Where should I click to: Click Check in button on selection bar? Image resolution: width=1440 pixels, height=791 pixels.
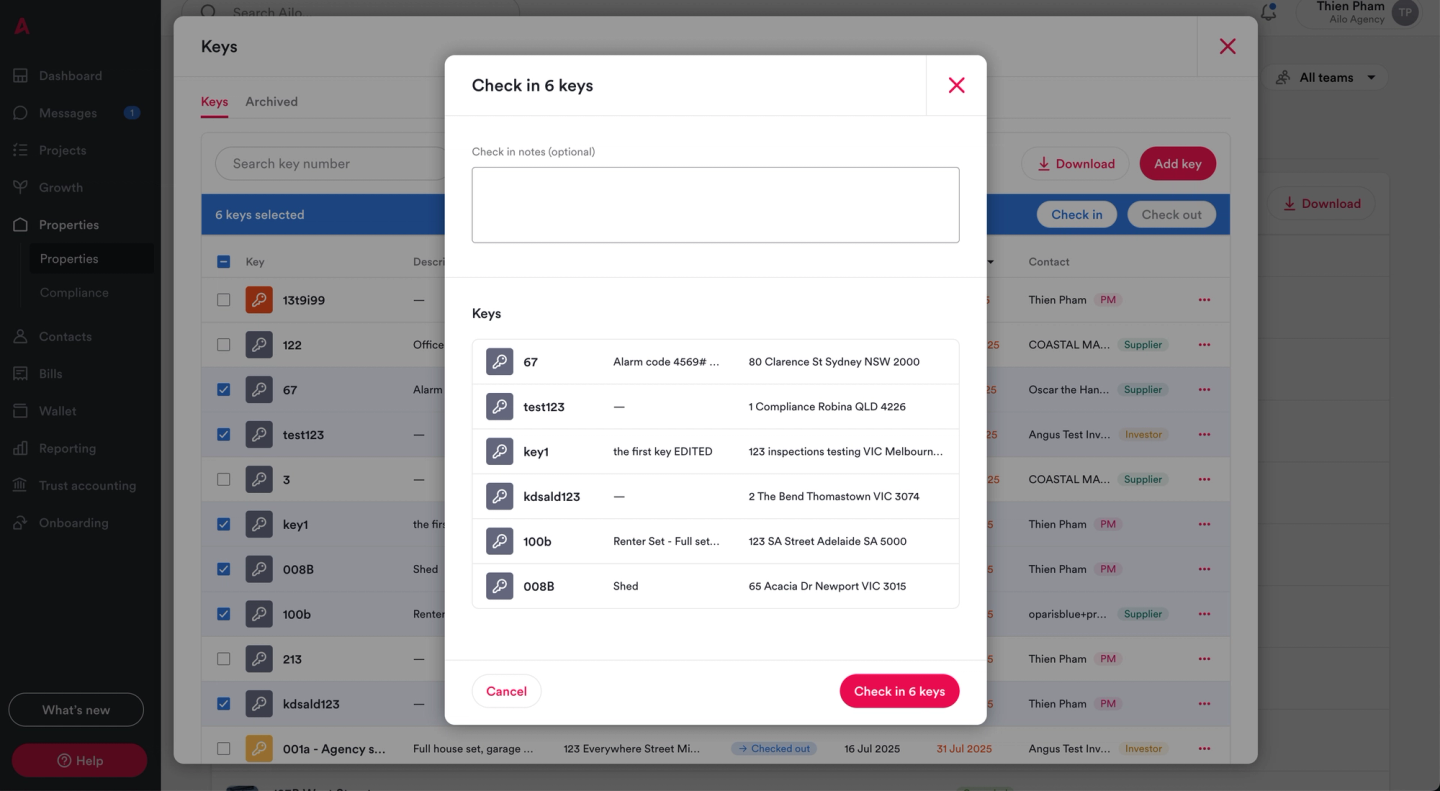tap(1076, 215)
